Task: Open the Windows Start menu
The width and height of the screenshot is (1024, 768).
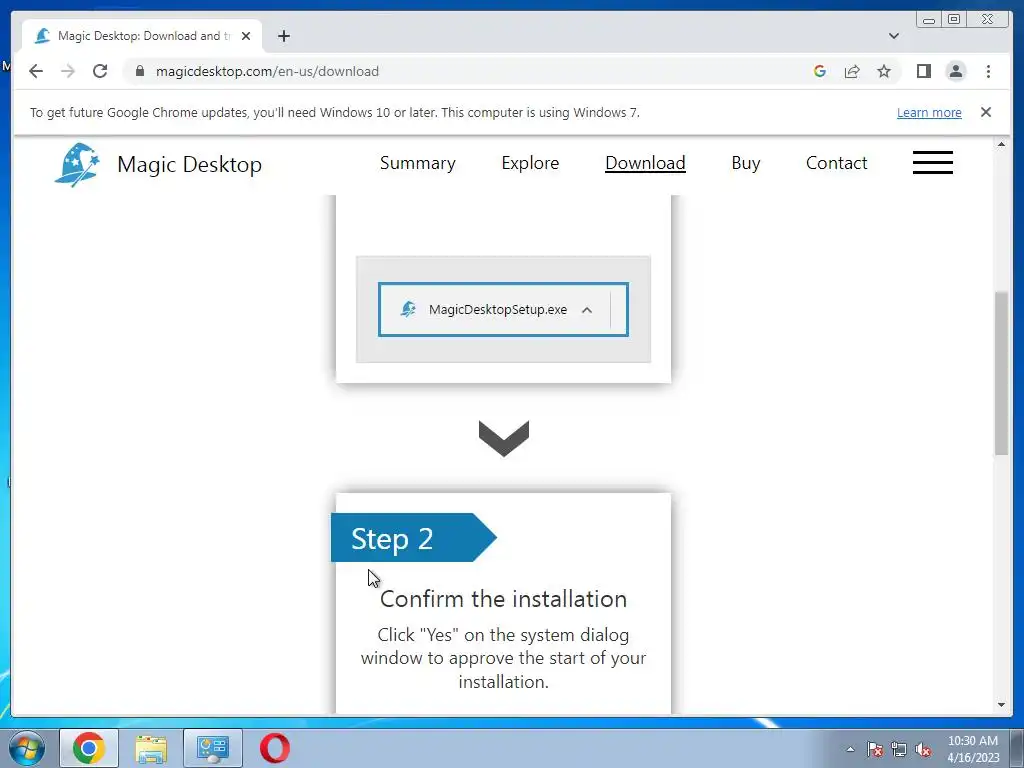Action: [27, 748]
